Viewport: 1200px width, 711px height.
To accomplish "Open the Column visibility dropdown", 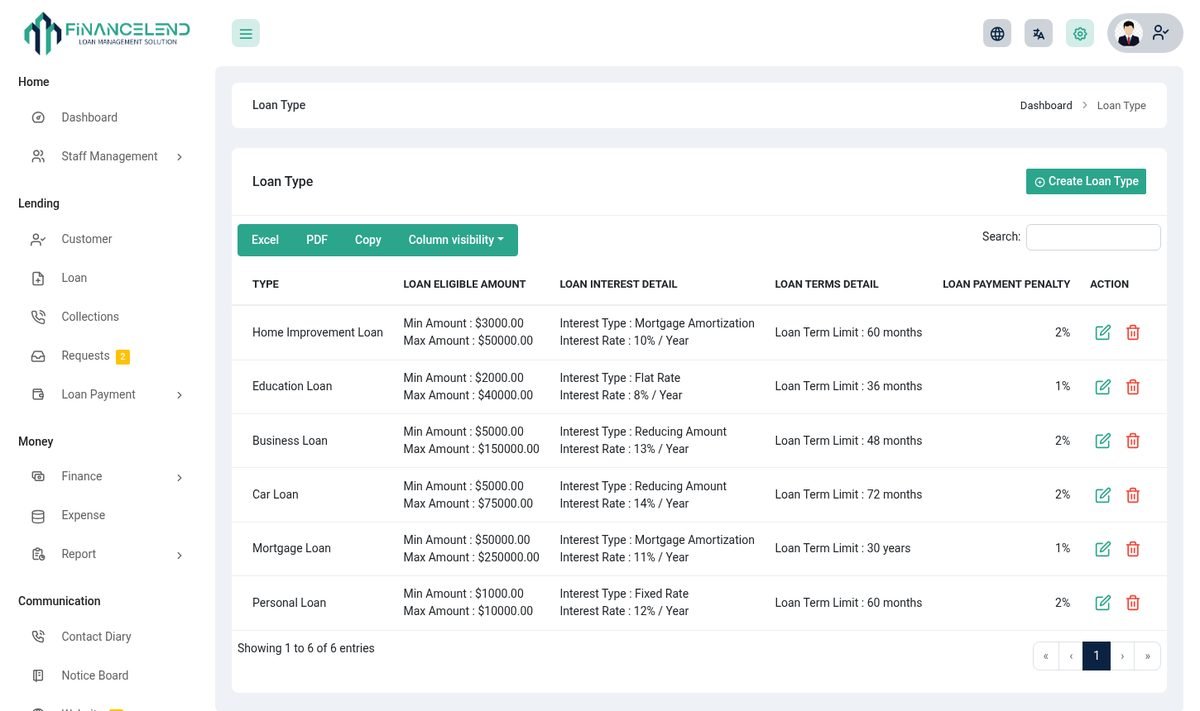I will tap(456, 240).
